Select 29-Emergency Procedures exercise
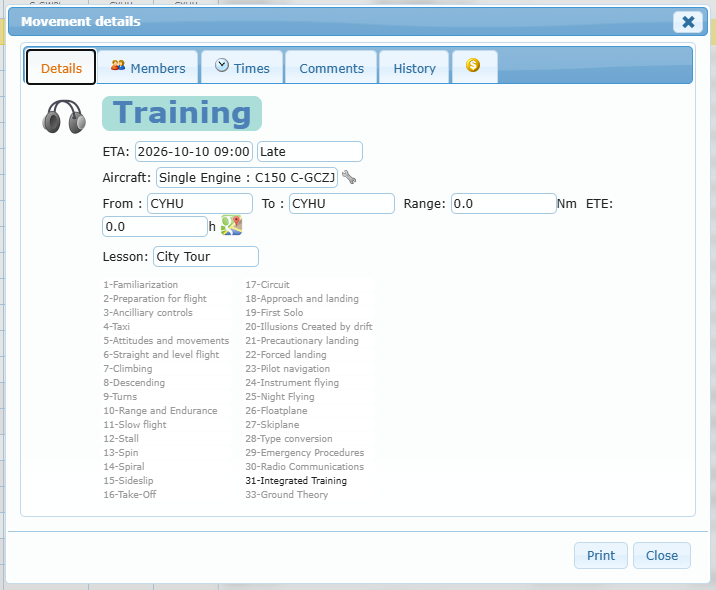Image resolution: width=716 pixels, height=590 pixels. [x=305, y=453]
